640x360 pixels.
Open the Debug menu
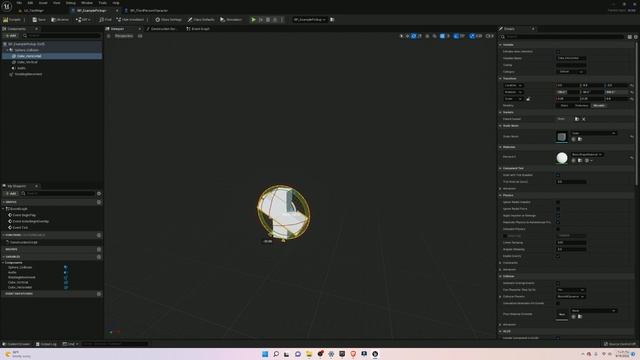[x=71, y=3]
